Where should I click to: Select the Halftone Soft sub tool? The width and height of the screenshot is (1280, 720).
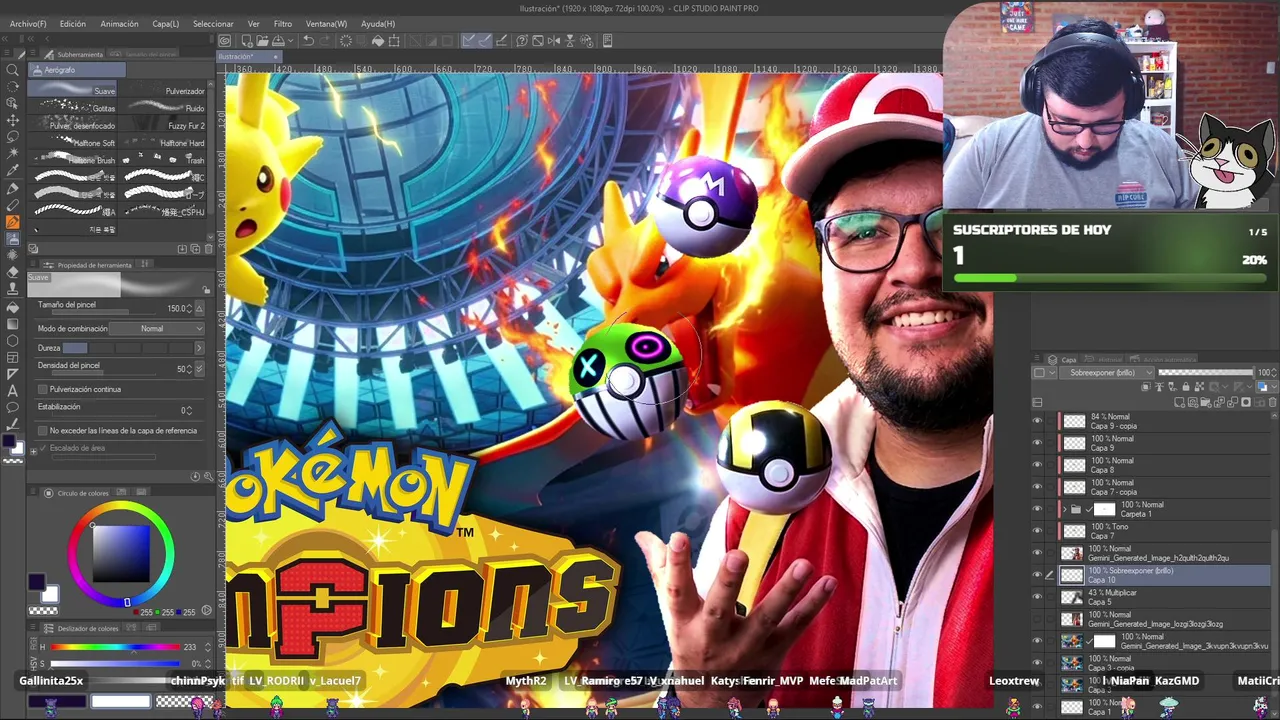coord(72,143)
